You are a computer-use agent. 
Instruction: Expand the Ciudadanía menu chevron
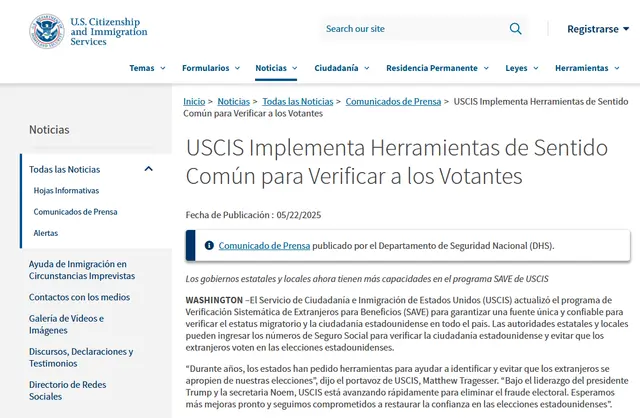tap(367, 68)
